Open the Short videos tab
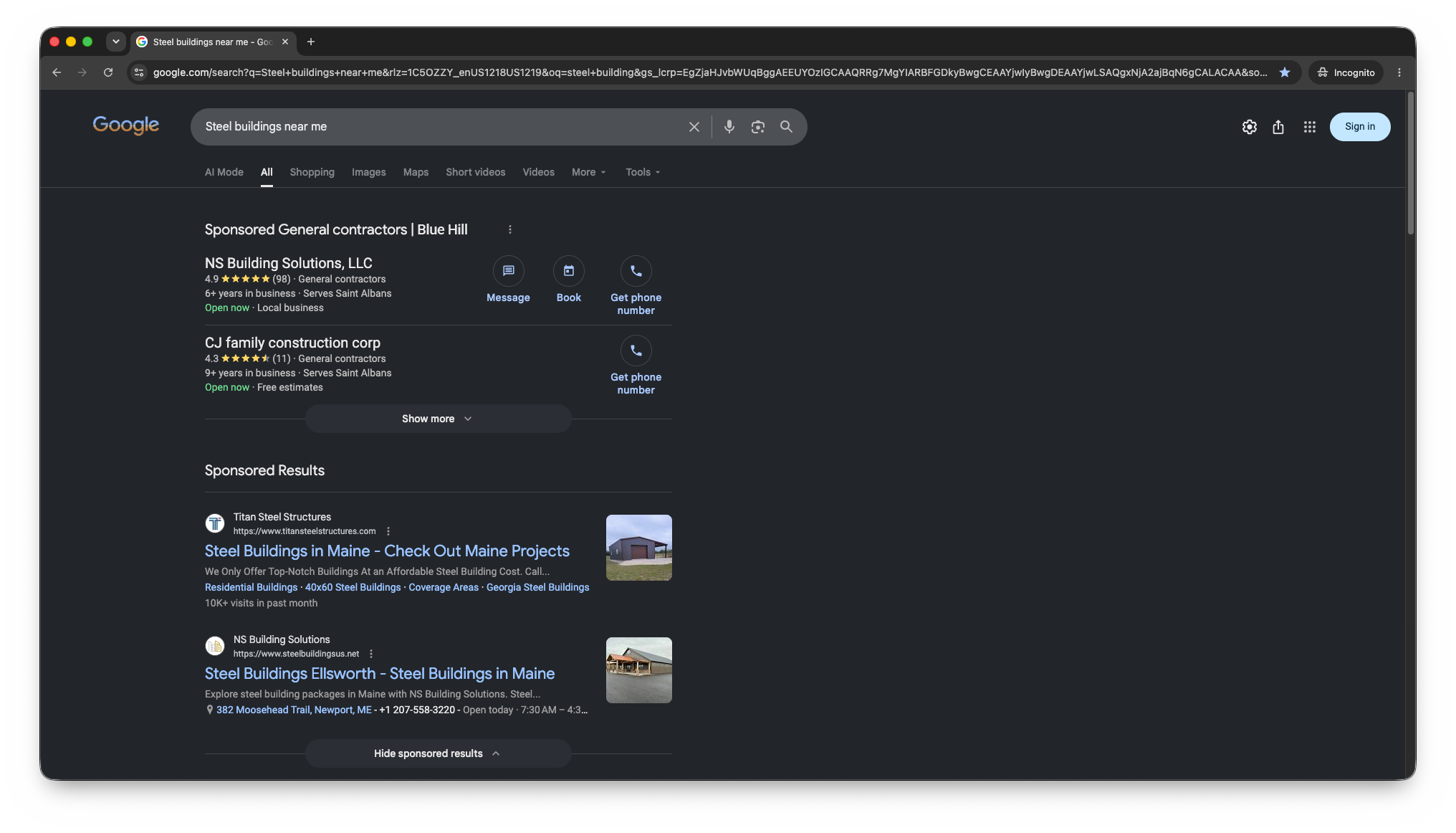Viewport: 1456px width, 833px height. [x=475, y=172]
